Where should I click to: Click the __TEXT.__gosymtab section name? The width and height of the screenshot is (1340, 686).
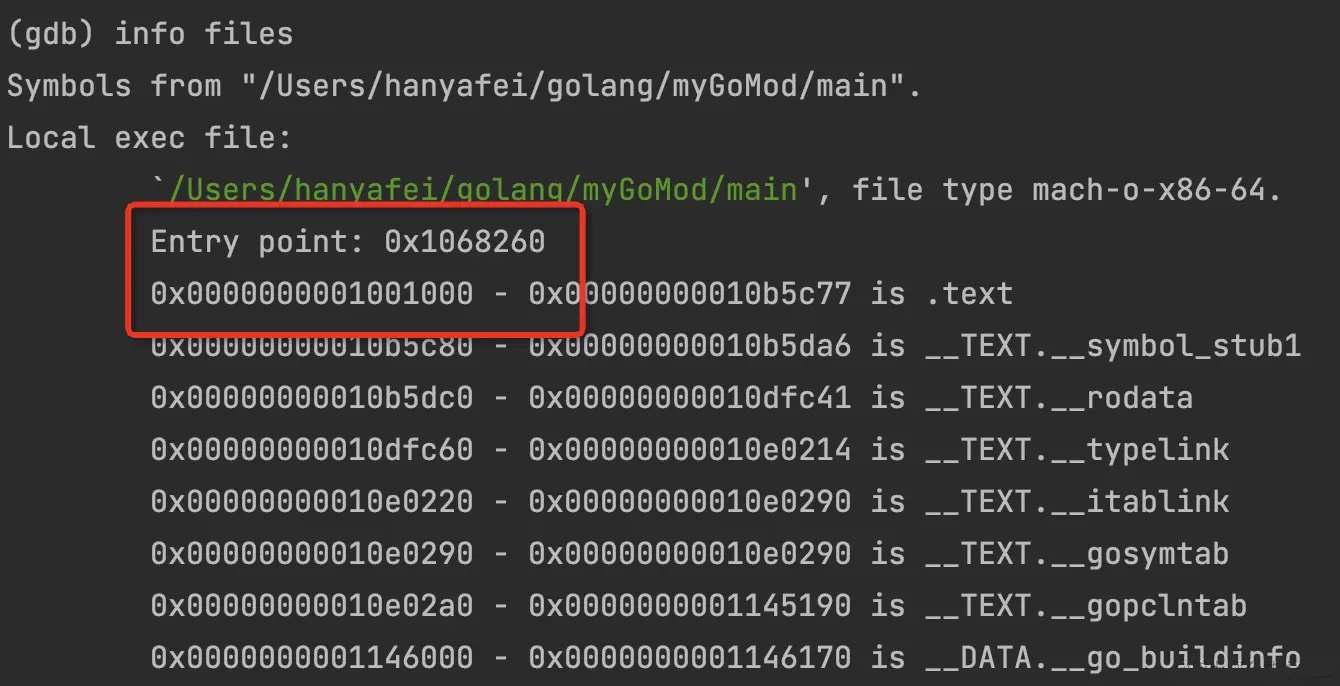tap(1076, 554)
